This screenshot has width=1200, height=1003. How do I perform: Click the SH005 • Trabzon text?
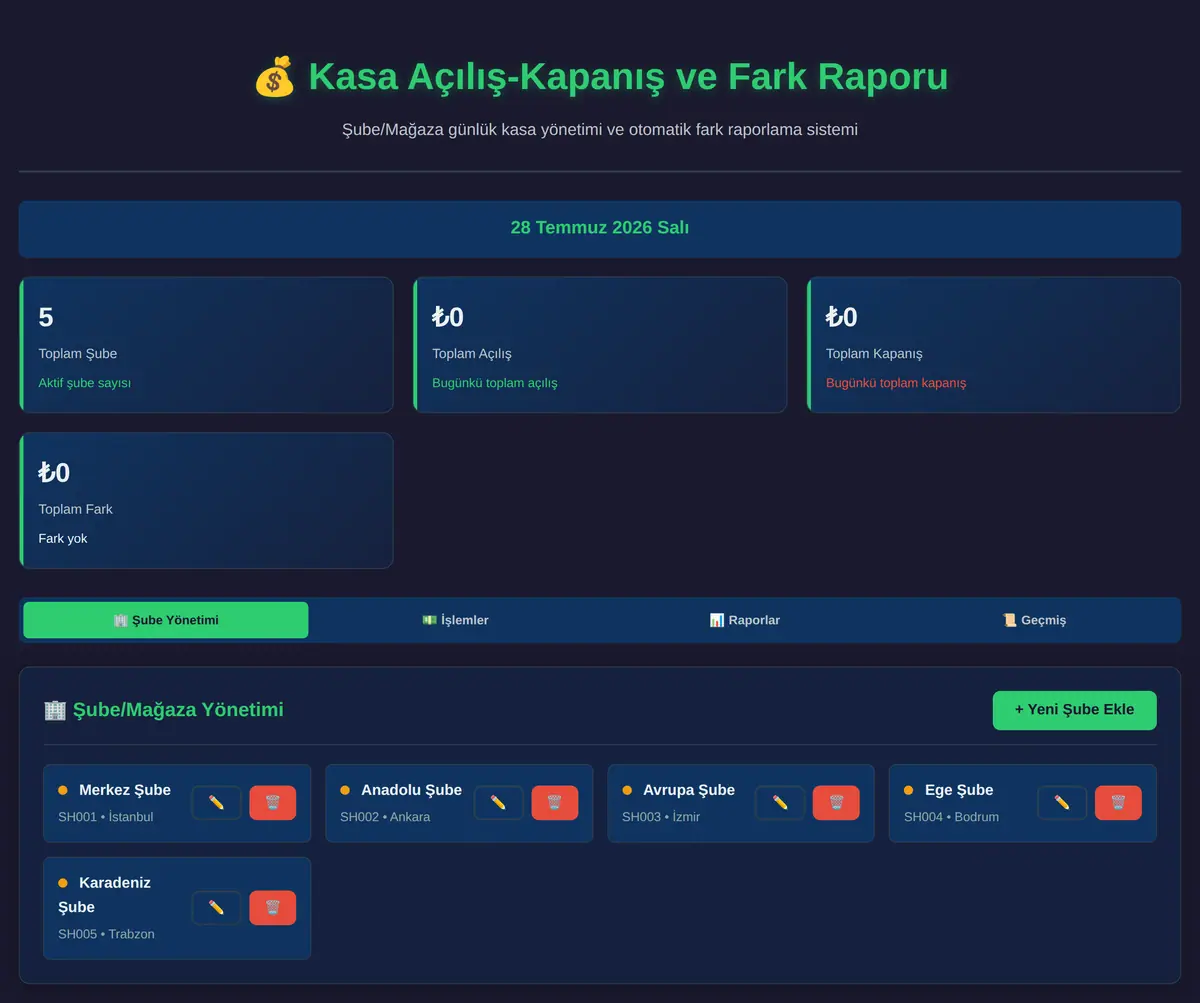(106, 934)
